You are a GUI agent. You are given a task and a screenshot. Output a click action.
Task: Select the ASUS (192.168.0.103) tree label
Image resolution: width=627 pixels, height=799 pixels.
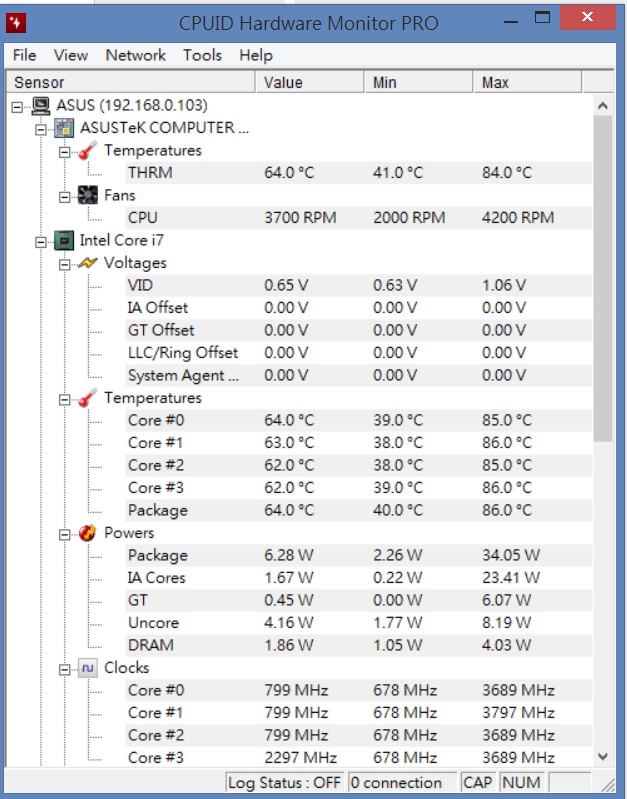pyautogui.click(x=132, y=105)
